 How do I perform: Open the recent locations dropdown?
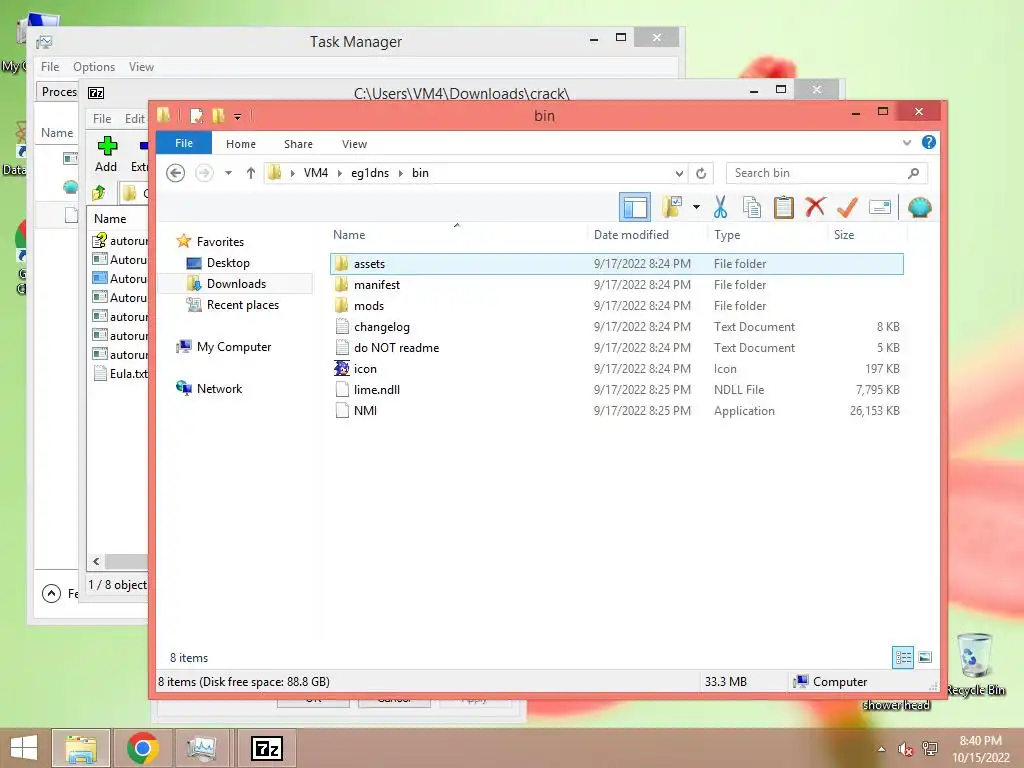pyautogui.click(x=229, y=173)
